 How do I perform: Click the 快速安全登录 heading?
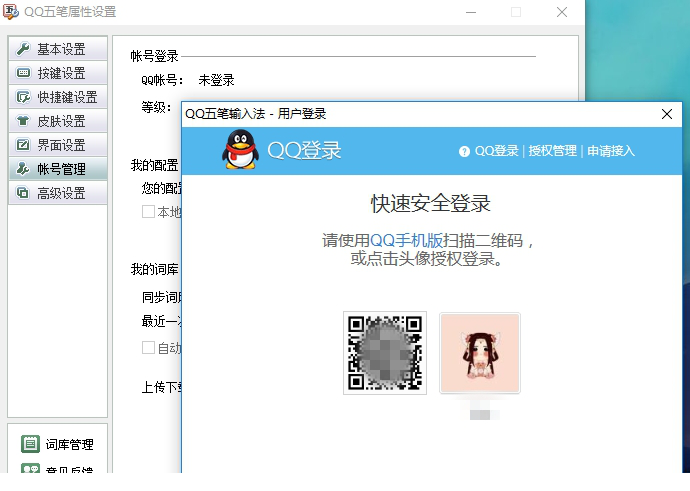(430, 204)
